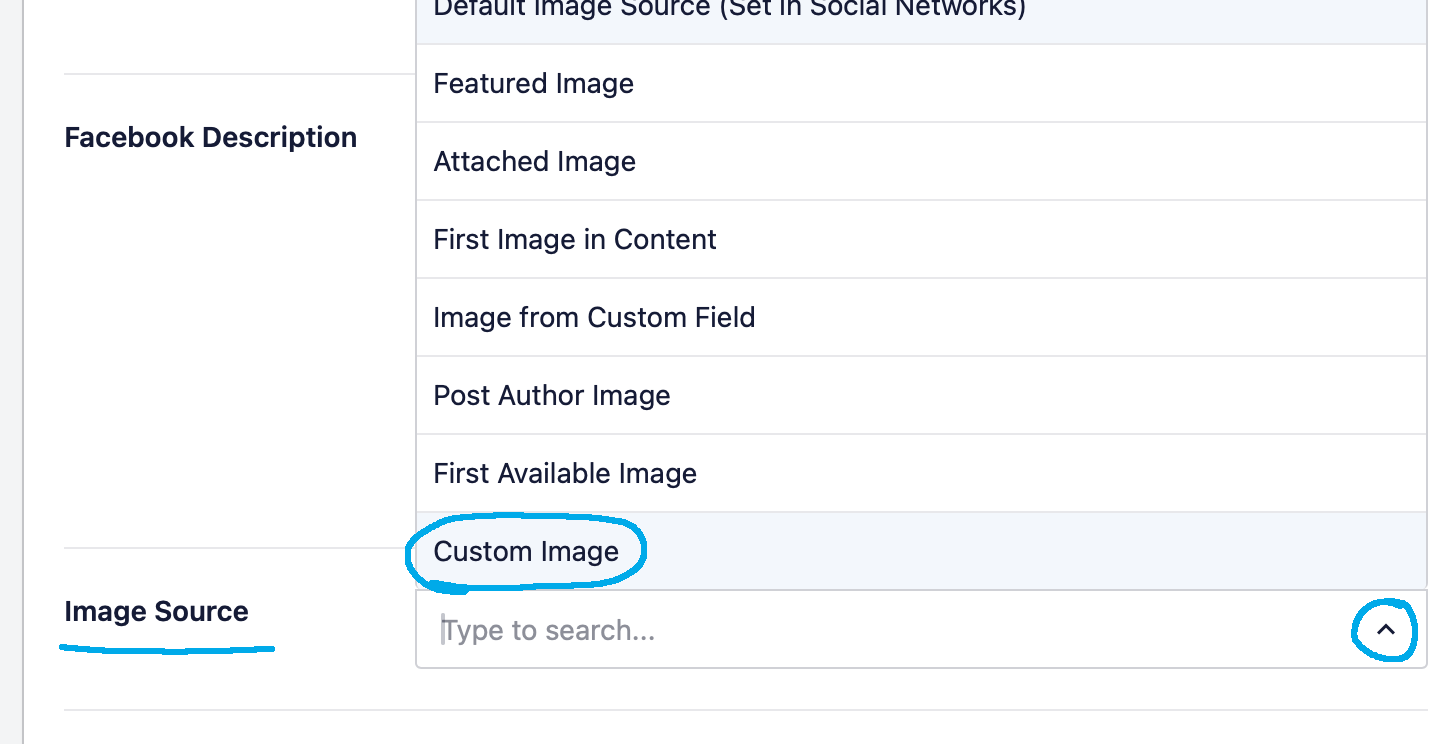The height and width of the screenshot is (744, 1454).
Task: Pick First Available Image from dropdown
Action: 565,473
